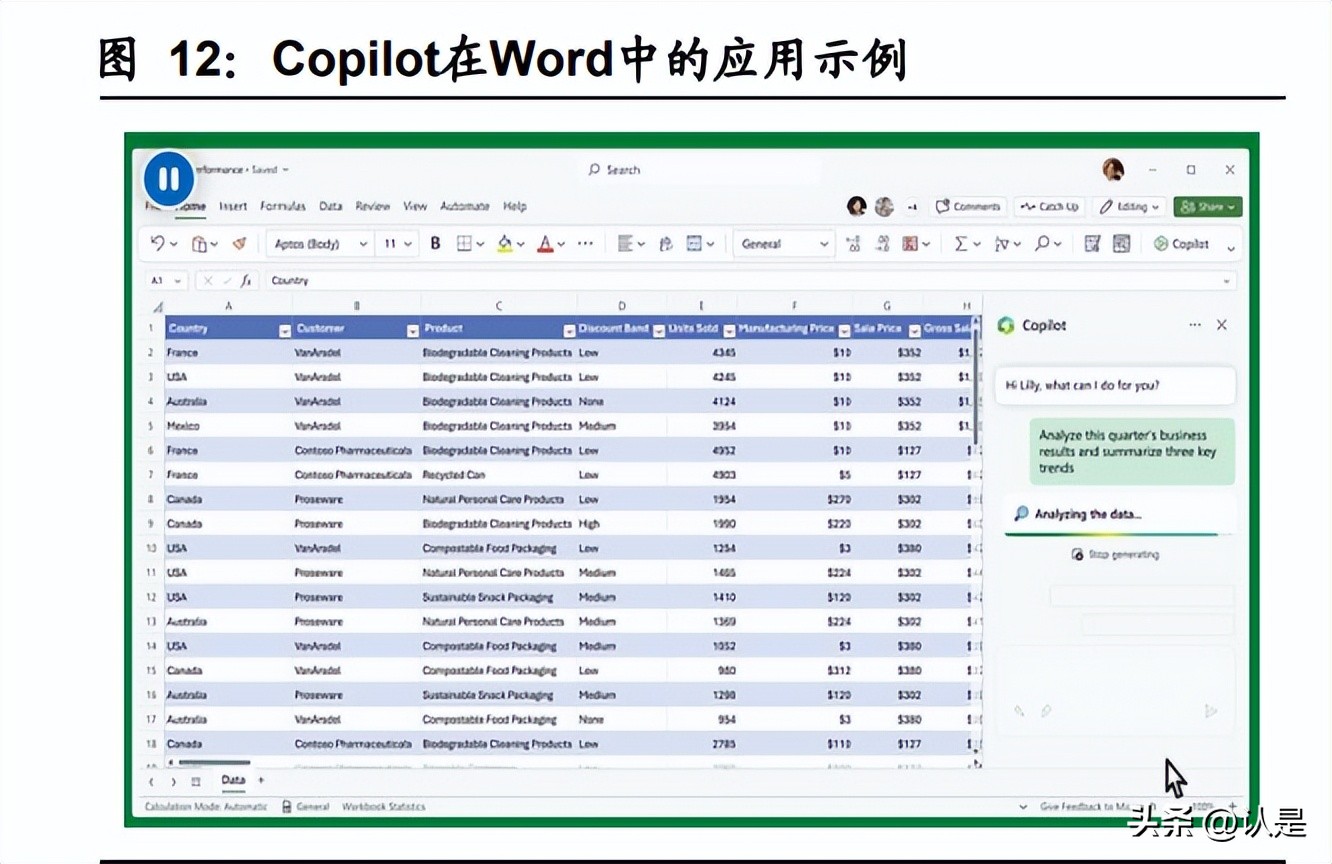Image resolution: width=1332 pixels, height=864 pixels.
Task: Click the Decrease Decimal icon
Action: tap(883, 243)
